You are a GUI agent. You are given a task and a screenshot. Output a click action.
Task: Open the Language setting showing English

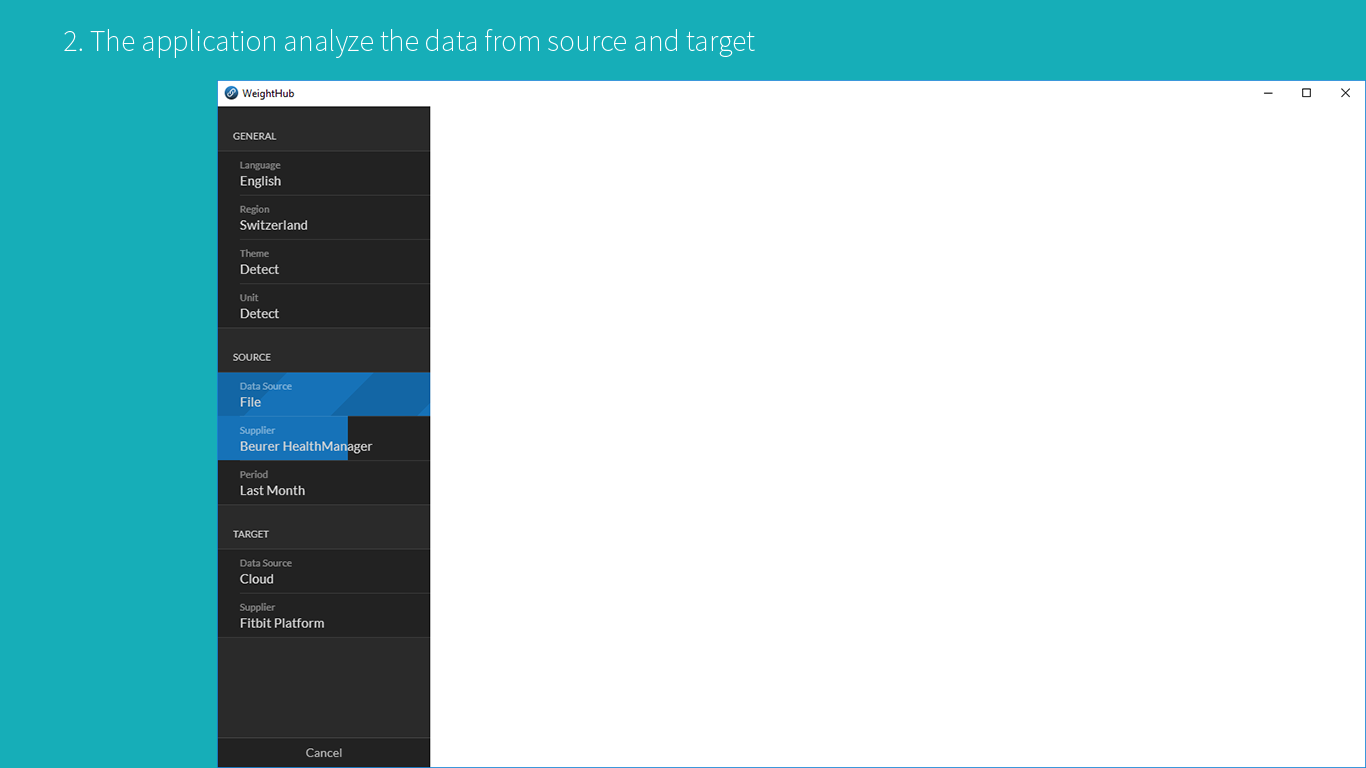click(324, 174)
